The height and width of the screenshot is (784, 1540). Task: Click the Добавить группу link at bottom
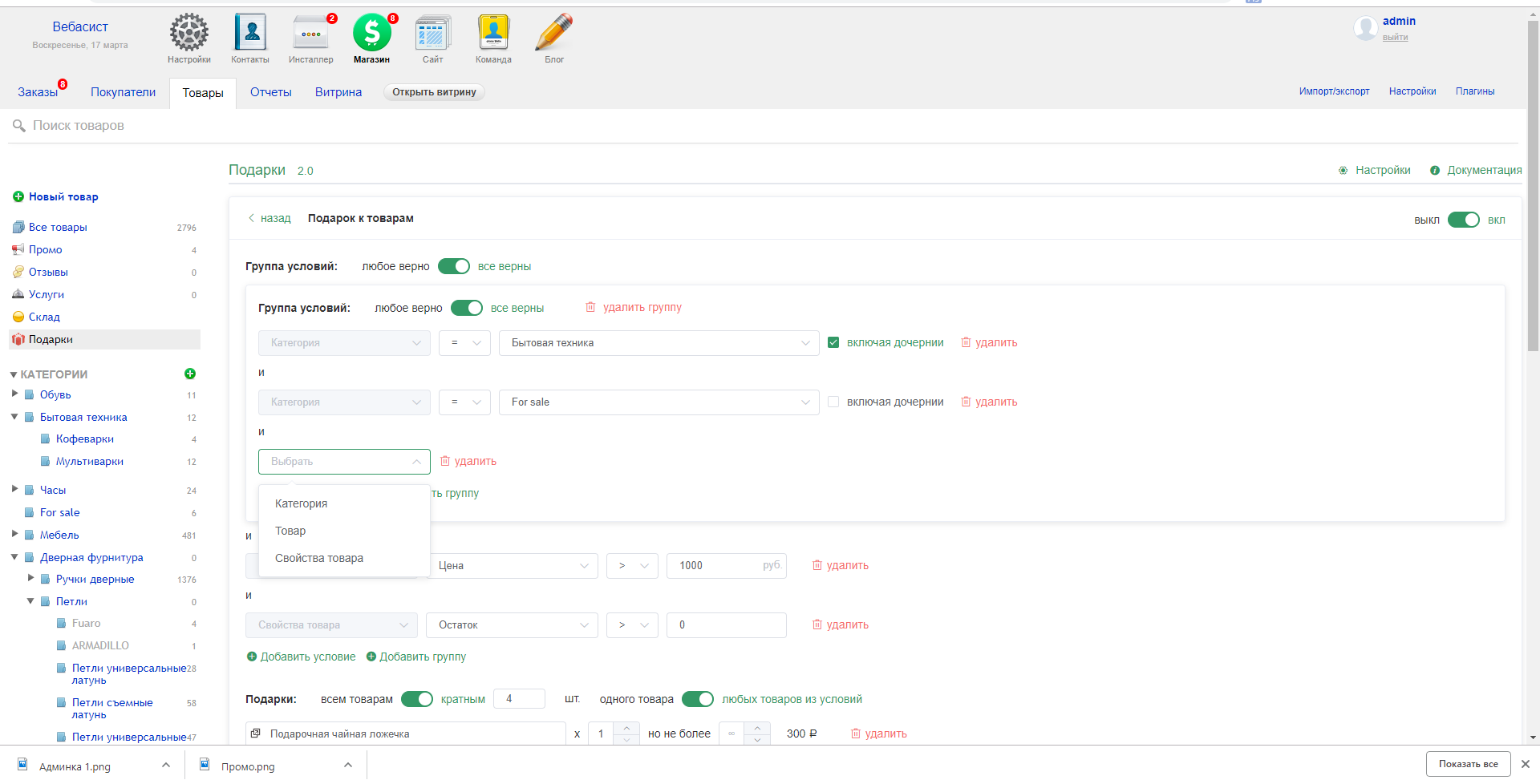pyautogui.click(x=416, y=657)
